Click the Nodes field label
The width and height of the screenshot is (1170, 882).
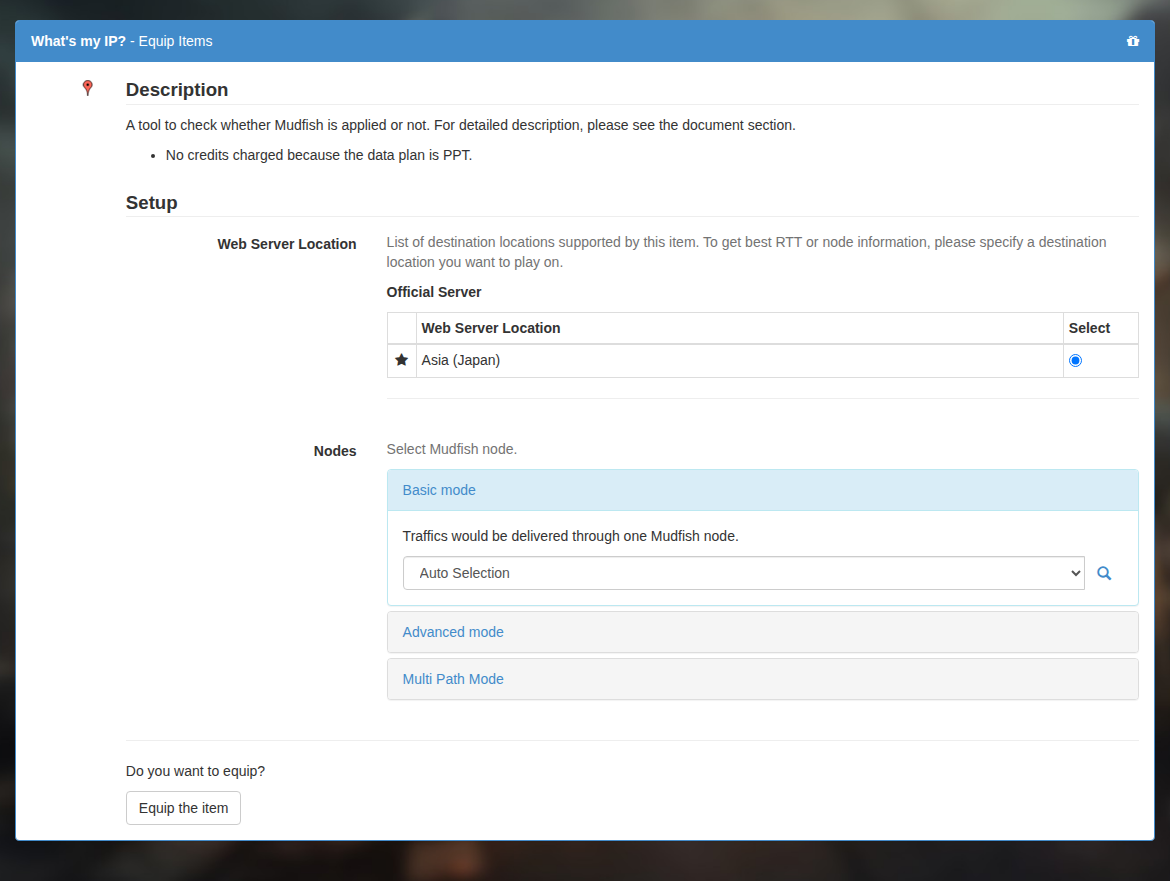[x=335, y=451]
